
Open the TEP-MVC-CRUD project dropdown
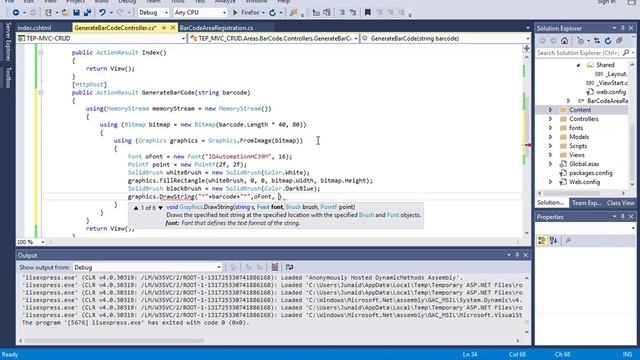[x=101, y=38]
